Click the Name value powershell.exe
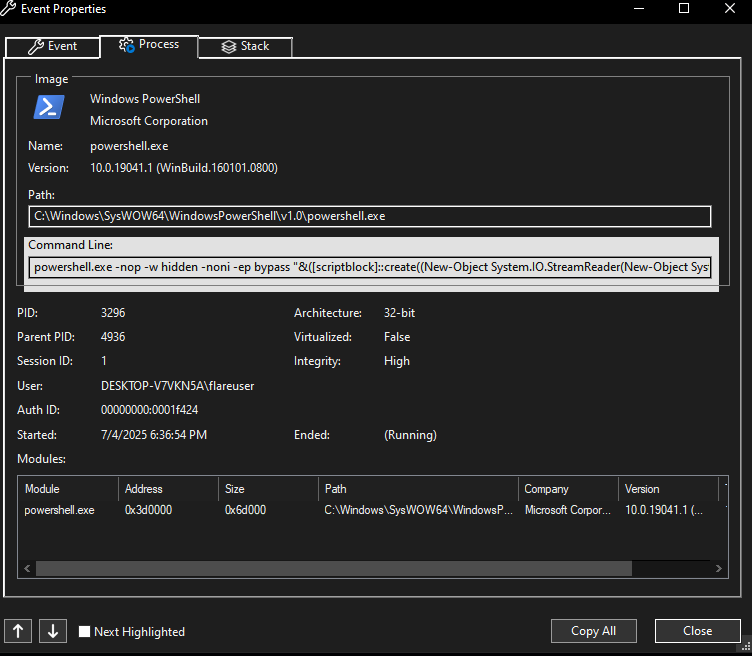The height and width of the screenshot is (656, 752). pyautogui.click(x=129, y=146)
